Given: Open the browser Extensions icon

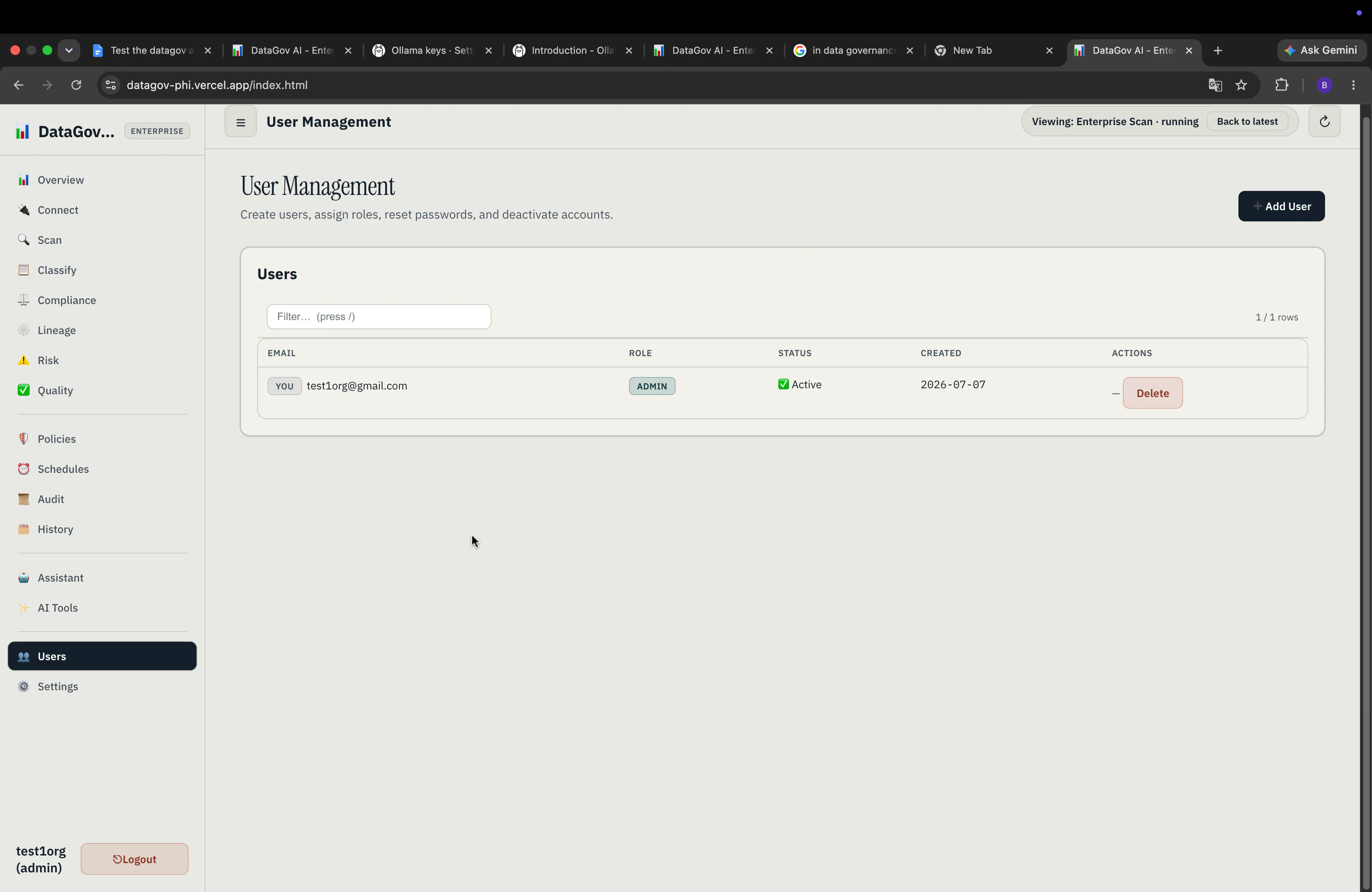Looking at the screenshot, I should (x=1281, y=85).
